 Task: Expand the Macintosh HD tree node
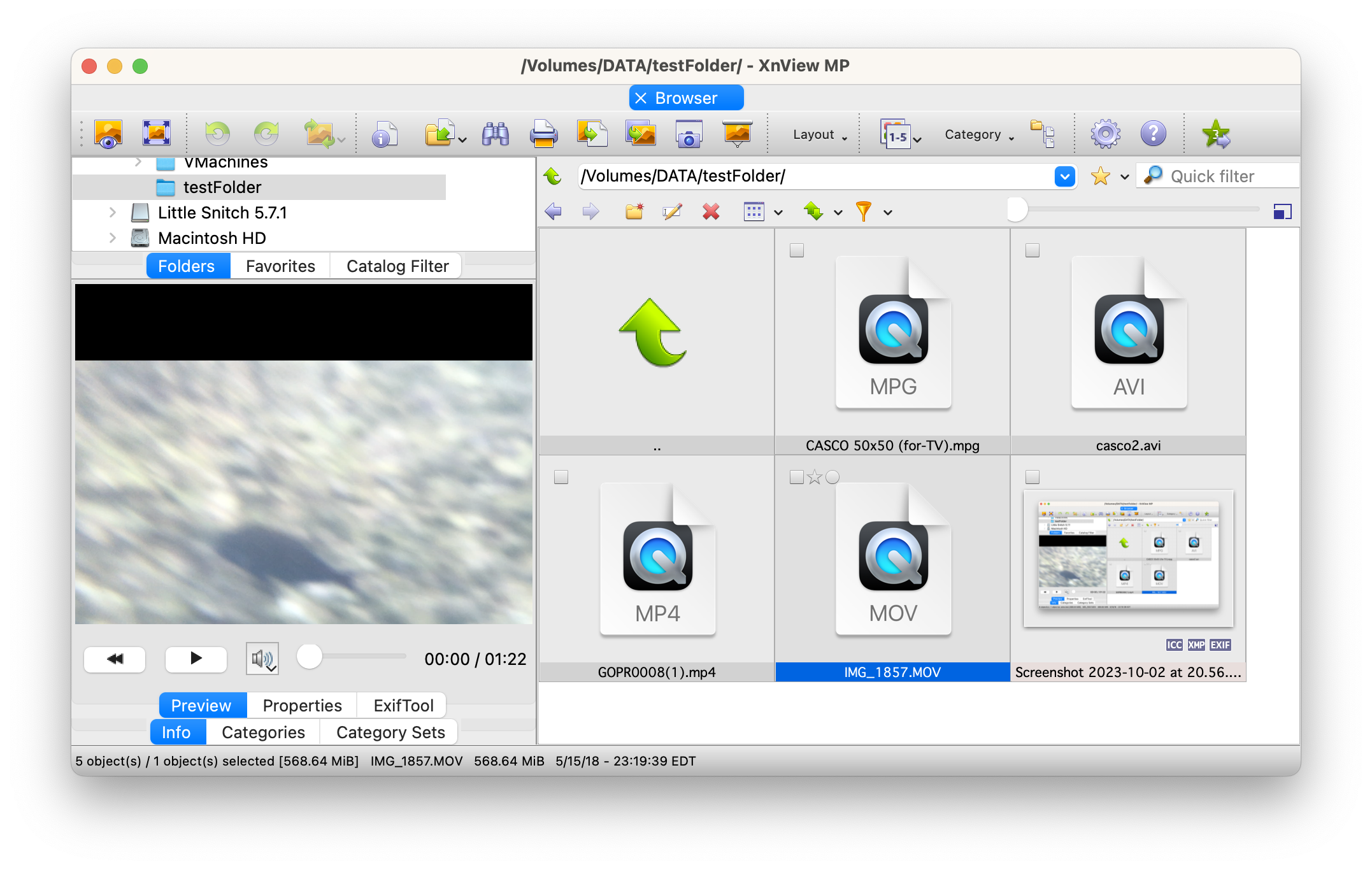(113, 238)
